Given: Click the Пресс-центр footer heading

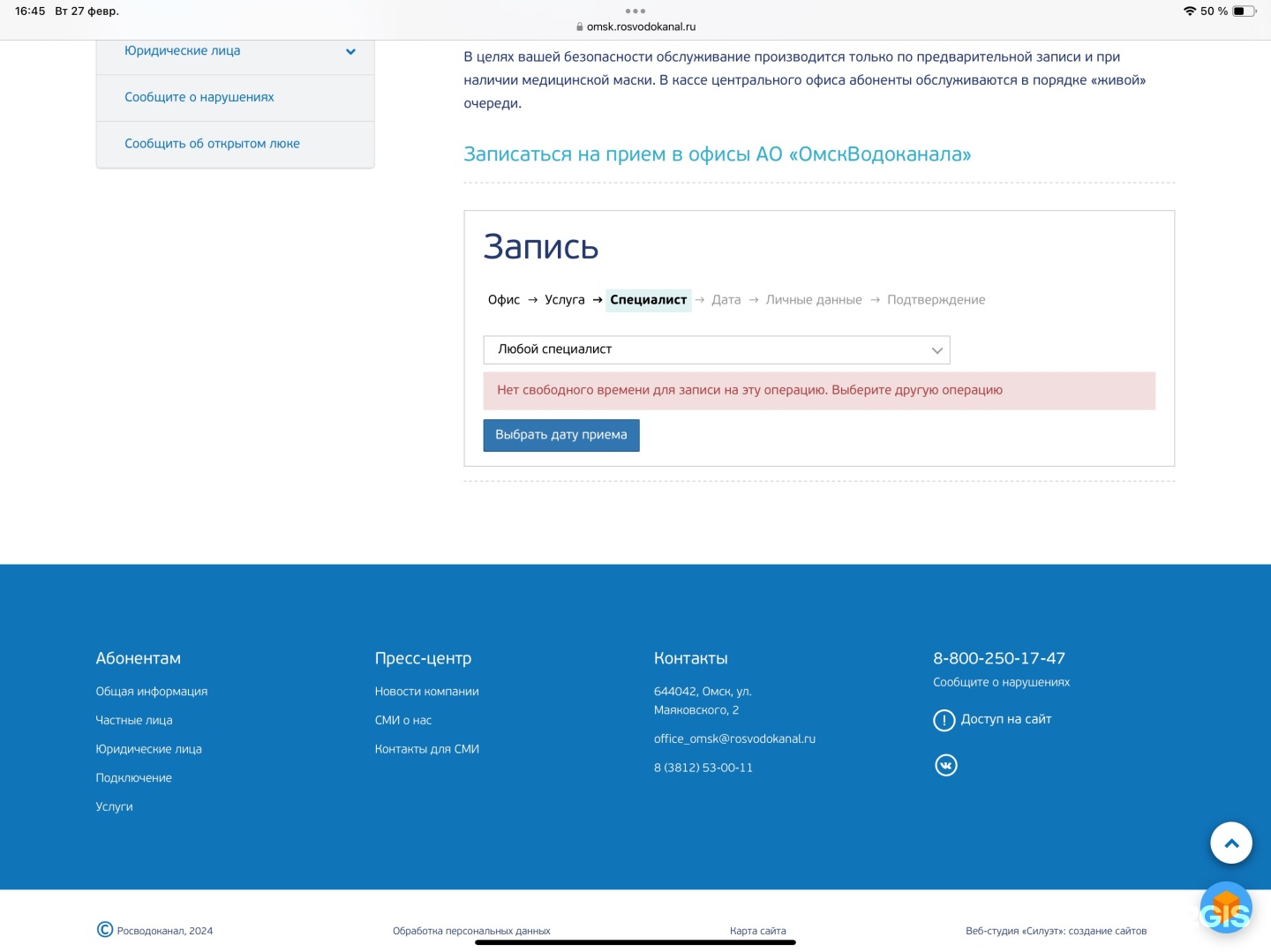Looking at the screenshot, I should click(424, 658).
